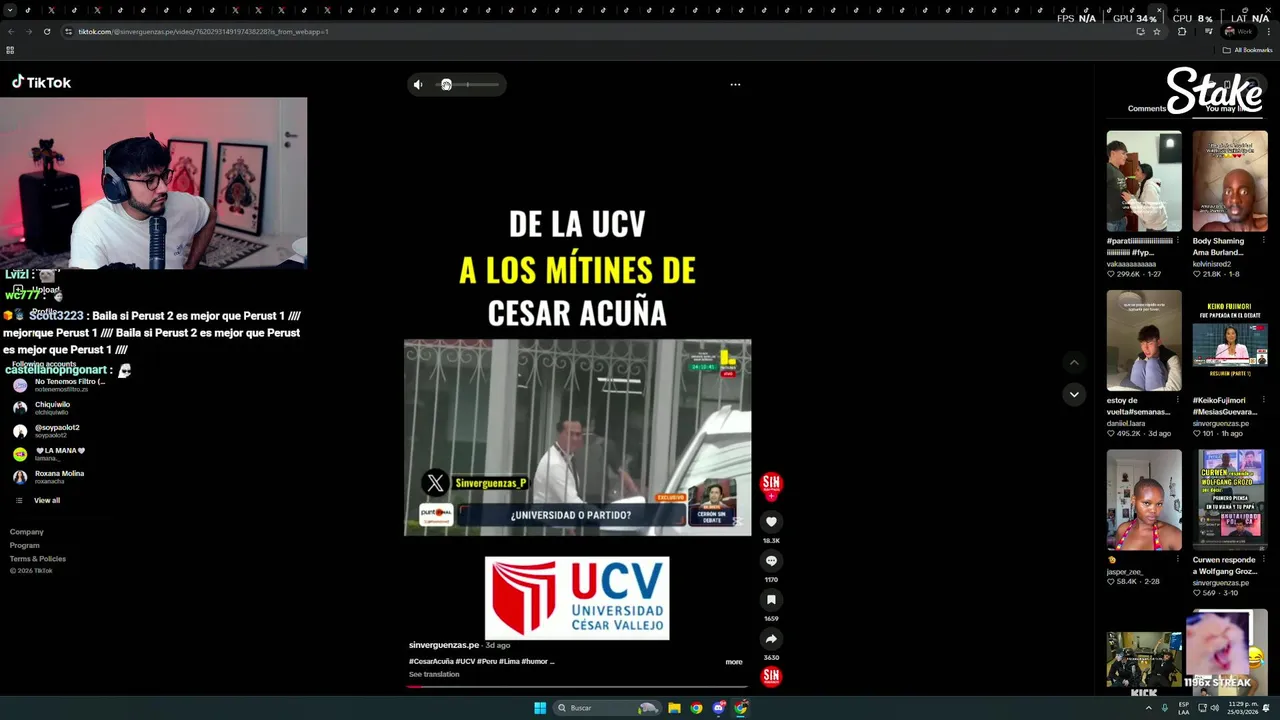Open Google Chrome from the taskbar
This screenshot has width=1280, height=720.
coord(696,708)
